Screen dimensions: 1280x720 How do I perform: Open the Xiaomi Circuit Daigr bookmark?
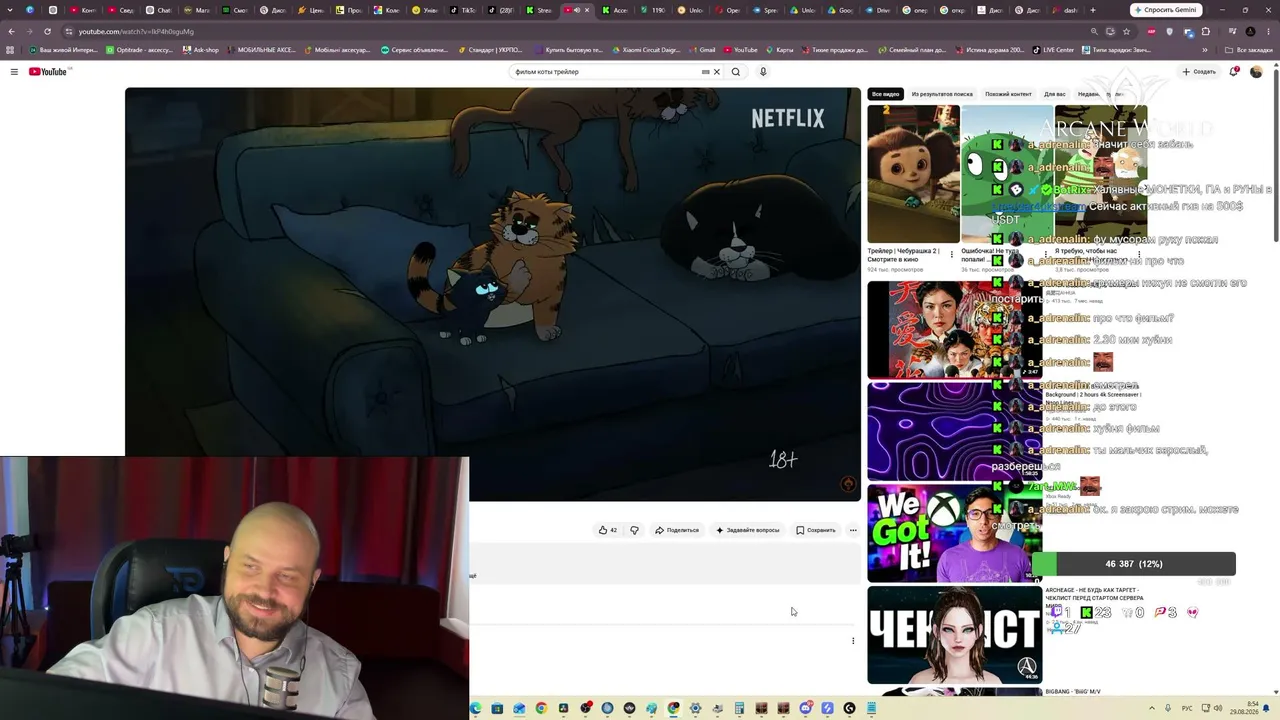[646, 50]
